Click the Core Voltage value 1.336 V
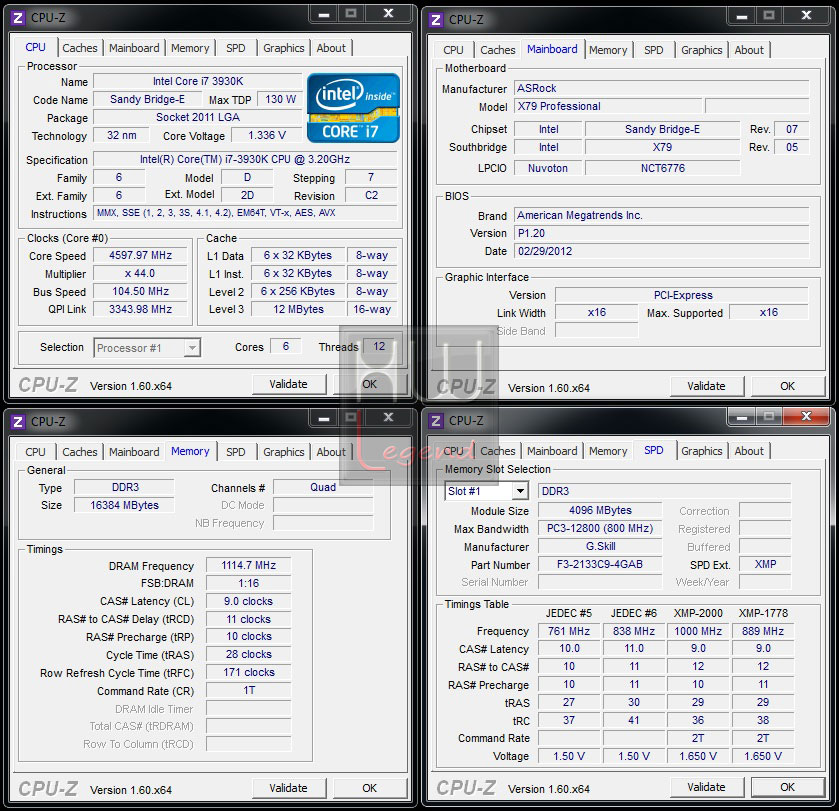This screenshot has height=811, width=839. click(x=267, y=135)
